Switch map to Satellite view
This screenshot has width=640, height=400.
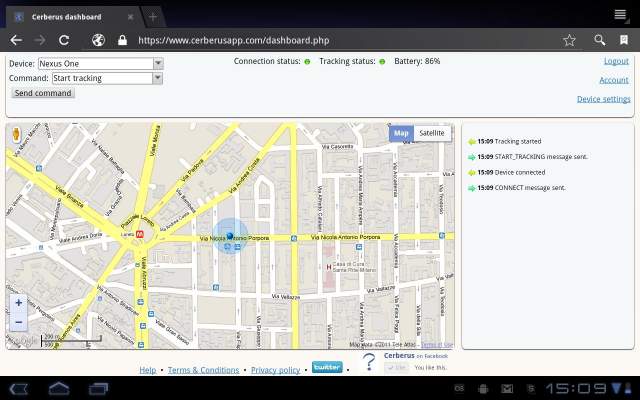(432, 133)
